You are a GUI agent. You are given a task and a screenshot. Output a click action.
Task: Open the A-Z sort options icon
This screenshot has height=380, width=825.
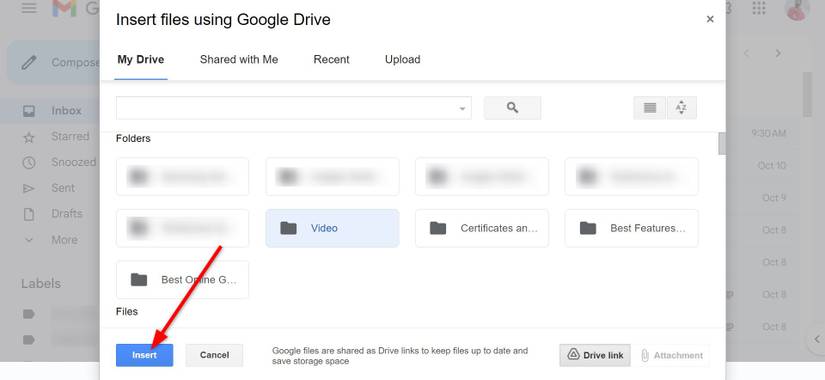coord(681,108)
